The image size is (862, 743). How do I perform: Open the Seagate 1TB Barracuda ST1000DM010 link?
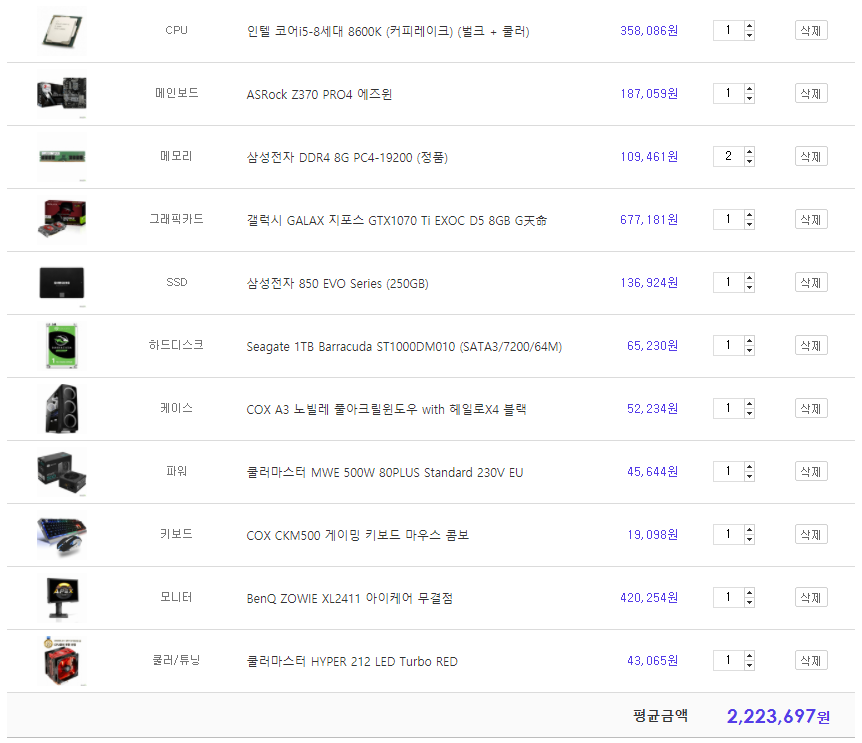404,347
